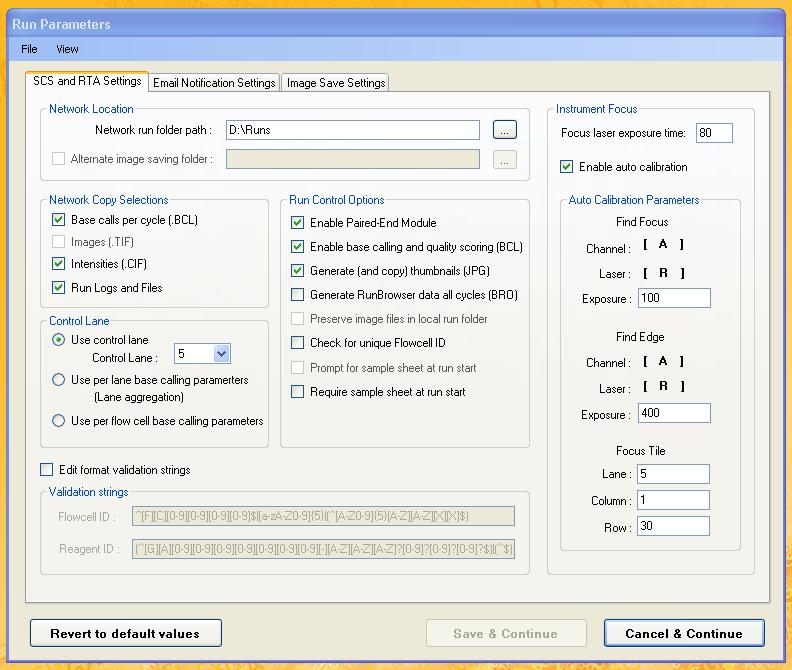Uncheck Intensities (.CIF) checkbox
Image resolution: width=792 pixels, height=670 pixels.
coord(59,264)
